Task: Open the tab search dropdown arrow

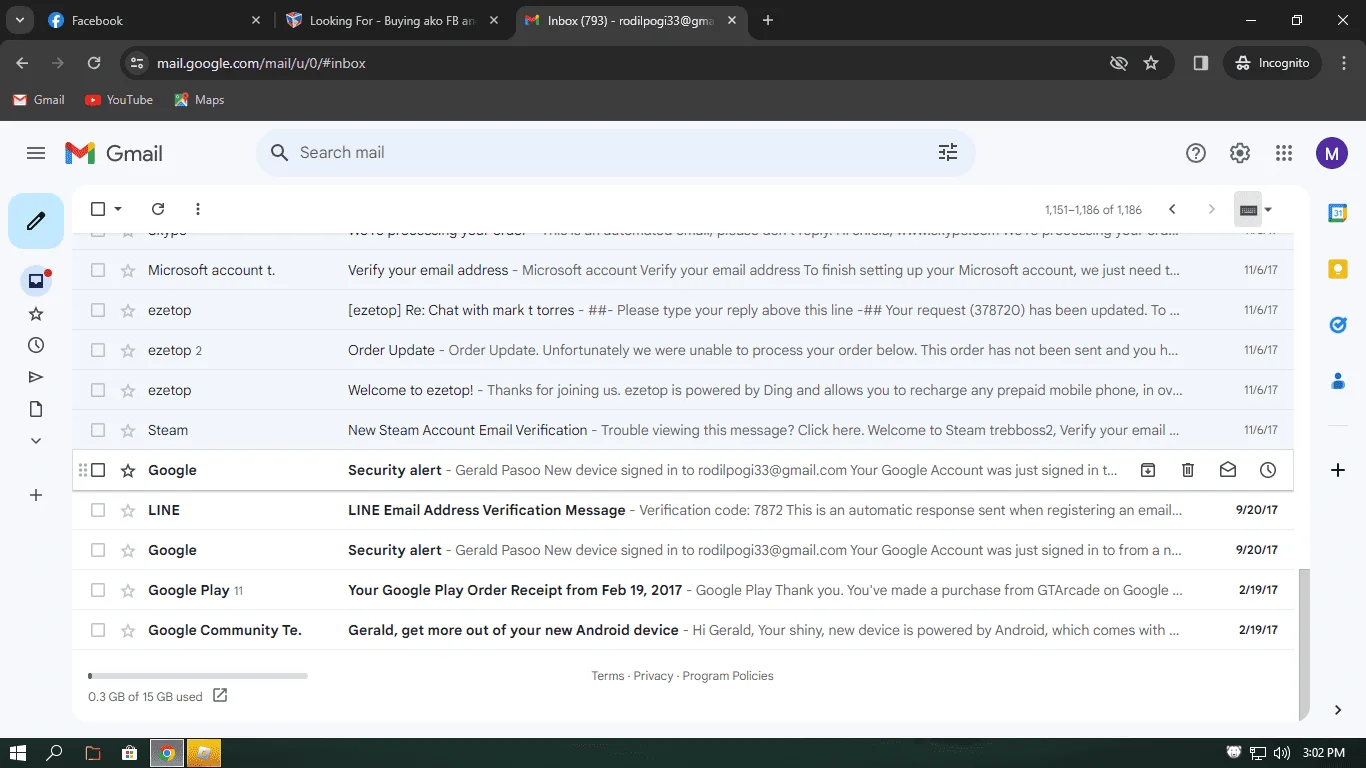Action: [x=20, y=20]
